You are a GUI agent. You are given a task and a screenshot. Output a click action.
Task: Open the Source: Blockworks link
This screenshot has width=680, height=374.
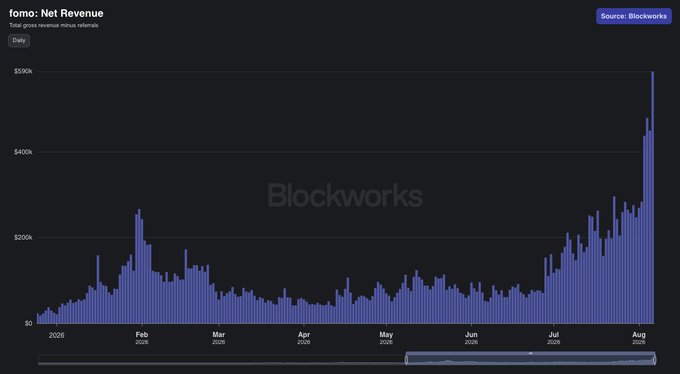(x=634, y=16)
